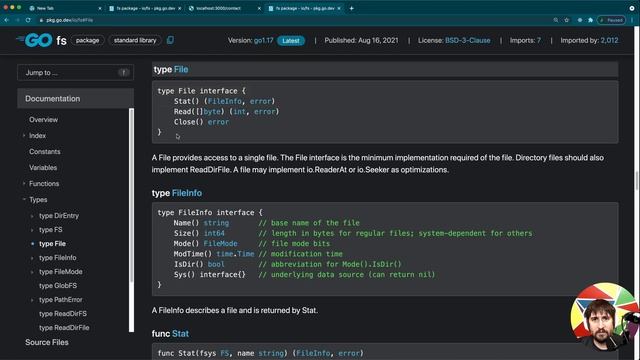Close the localhost:3000/contact tab

tap(259, 8)
